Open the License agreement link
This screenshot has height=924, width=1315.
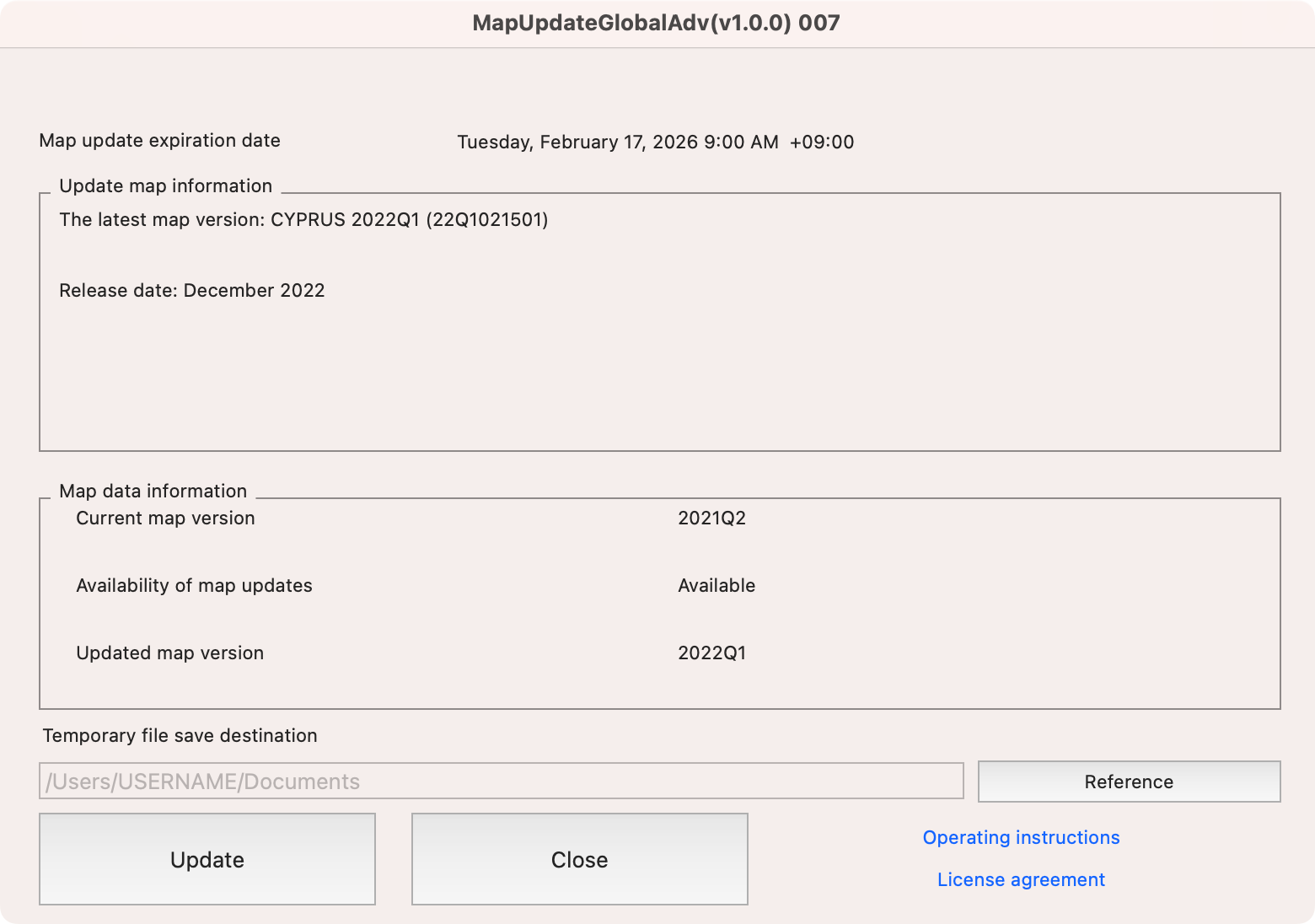click(x=1021, y=879)
